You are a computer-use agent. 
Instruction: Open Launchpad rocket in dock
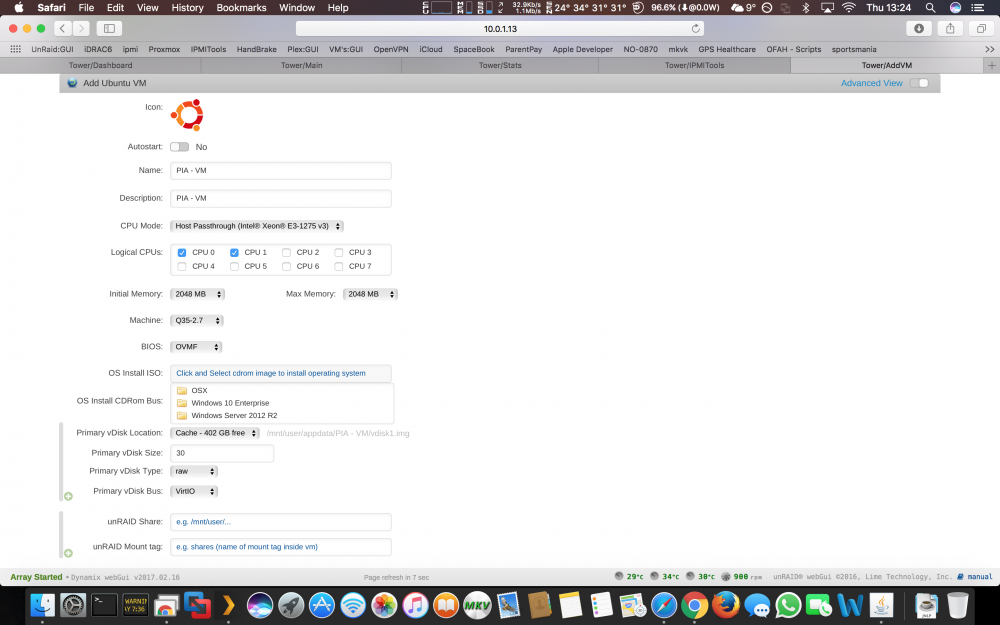[291, 605]
